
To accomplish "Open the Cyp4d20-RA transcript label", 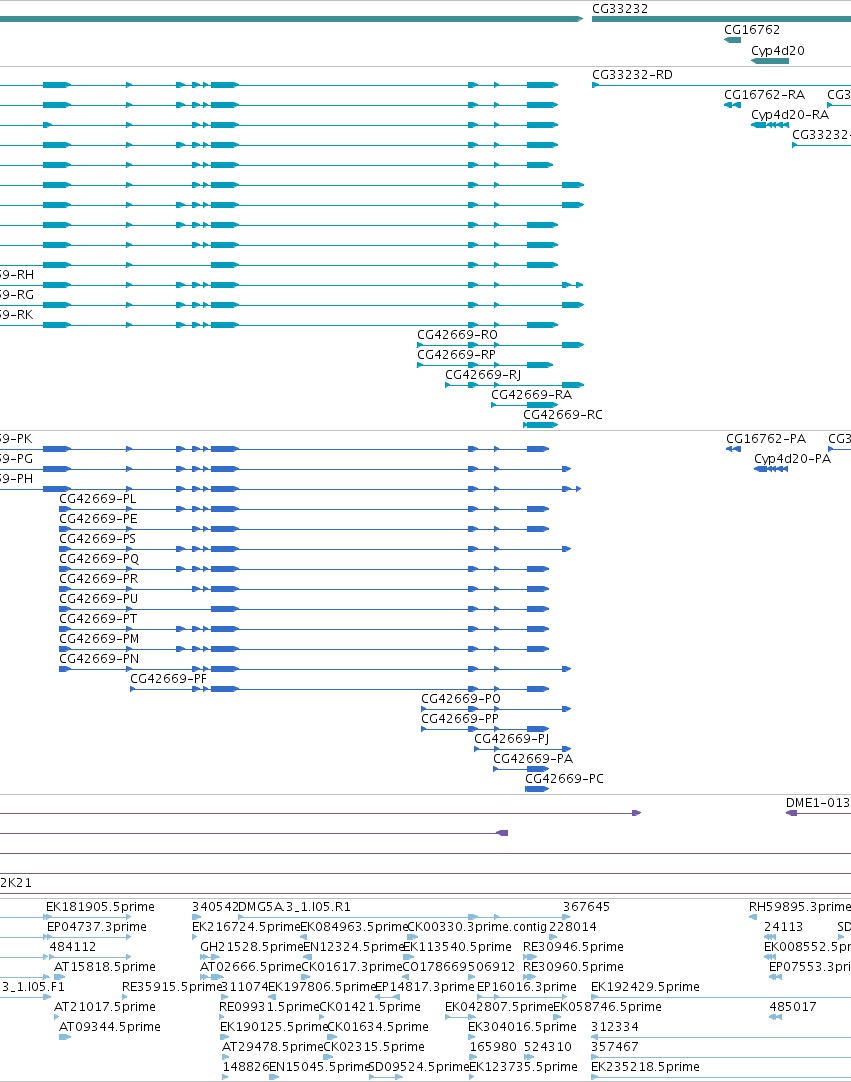I will (790, 115).
